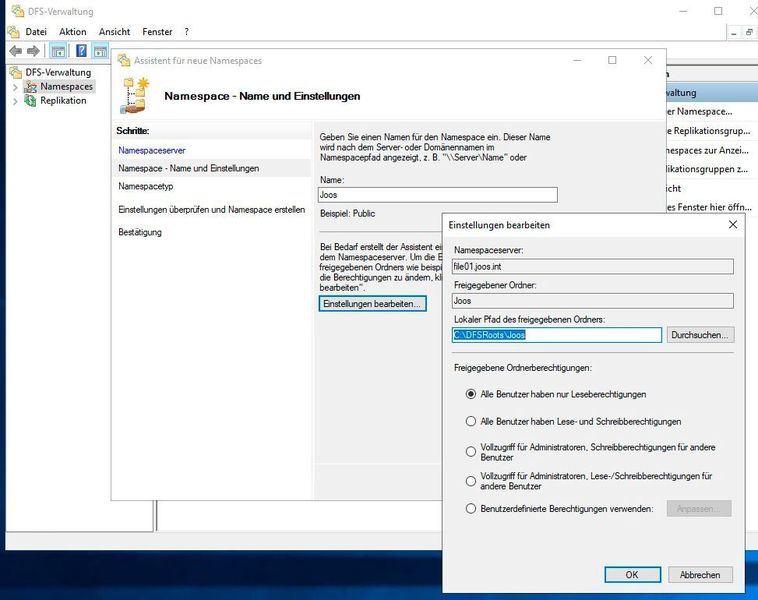
Task: Click the back arrow in DFS-Verwaltung toolbar
Action: tap(15, 51)
